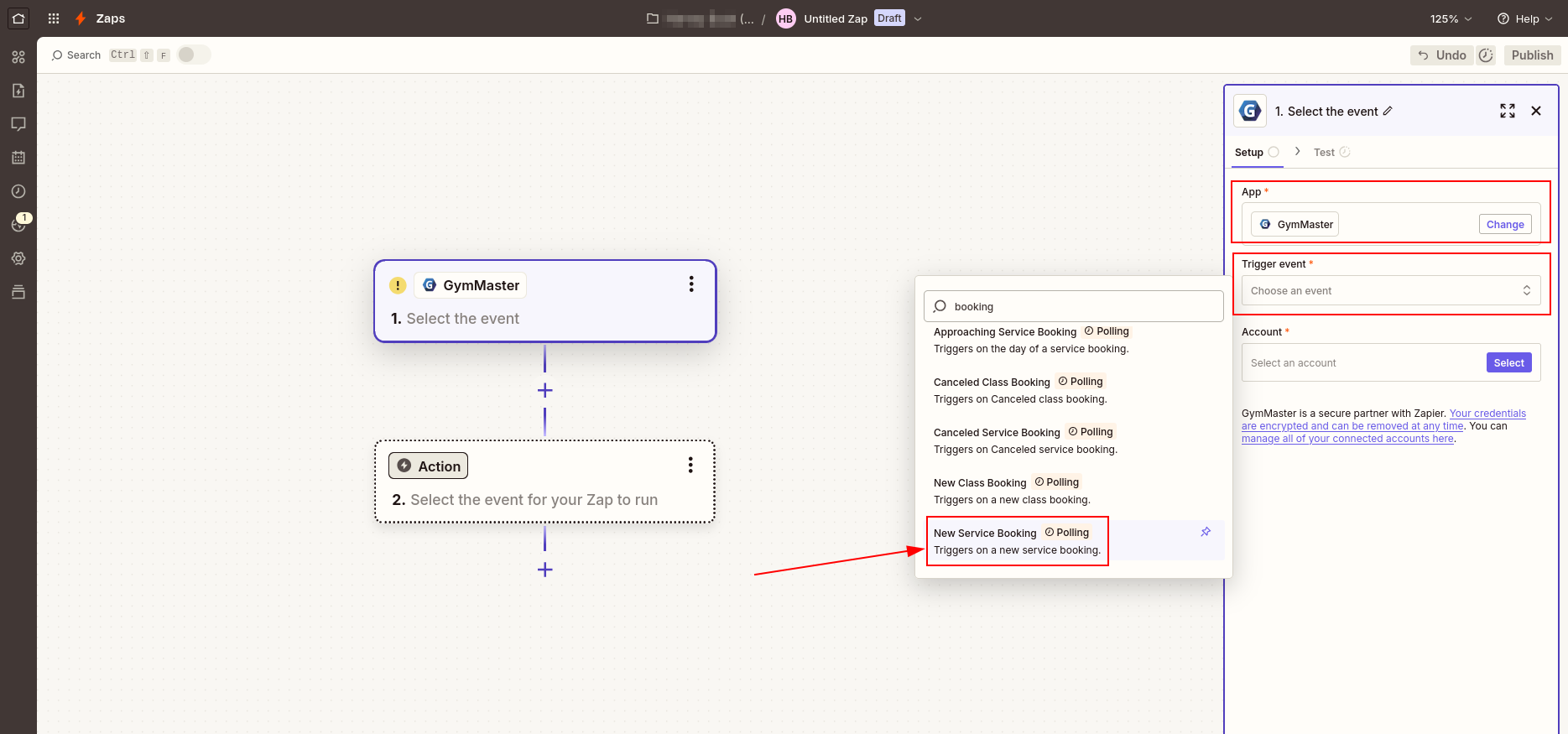The image size is (1568, 734).
Task: Click the Select account button
Action: point(1508,362)
